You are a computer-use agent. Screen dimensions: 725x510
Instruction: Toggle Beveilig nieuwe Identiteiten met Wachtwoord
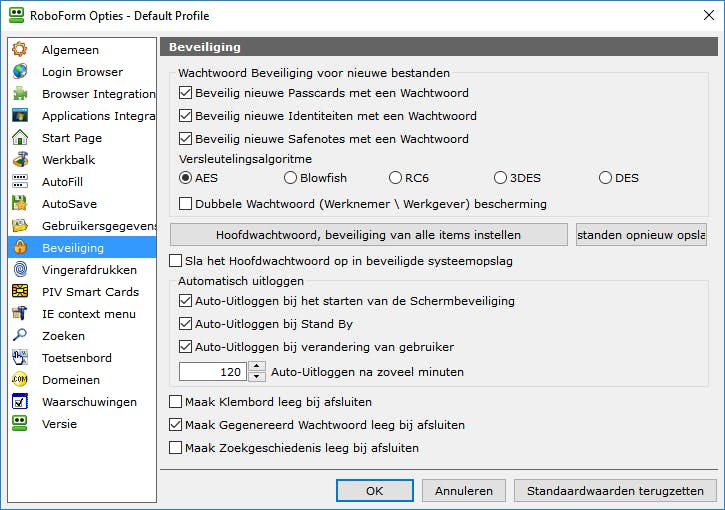[185, 115]
